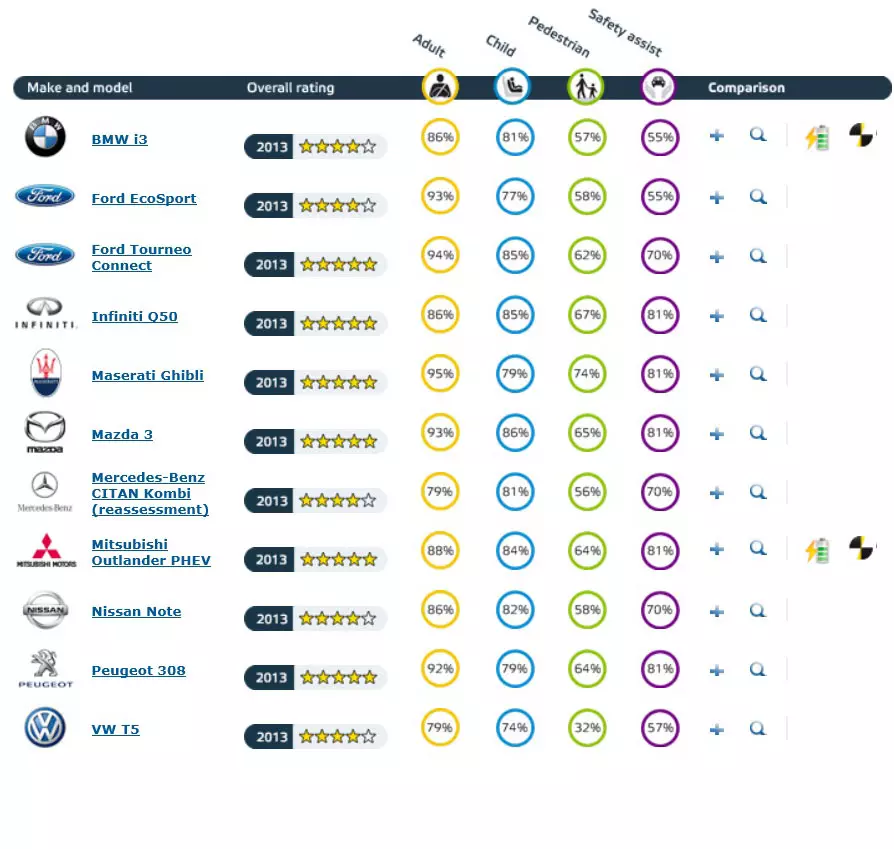Image resolution: width=894 pixels, height=849 pixels.
Task: Click the Volkswagen logo
Action: click(x=45, y=728)
